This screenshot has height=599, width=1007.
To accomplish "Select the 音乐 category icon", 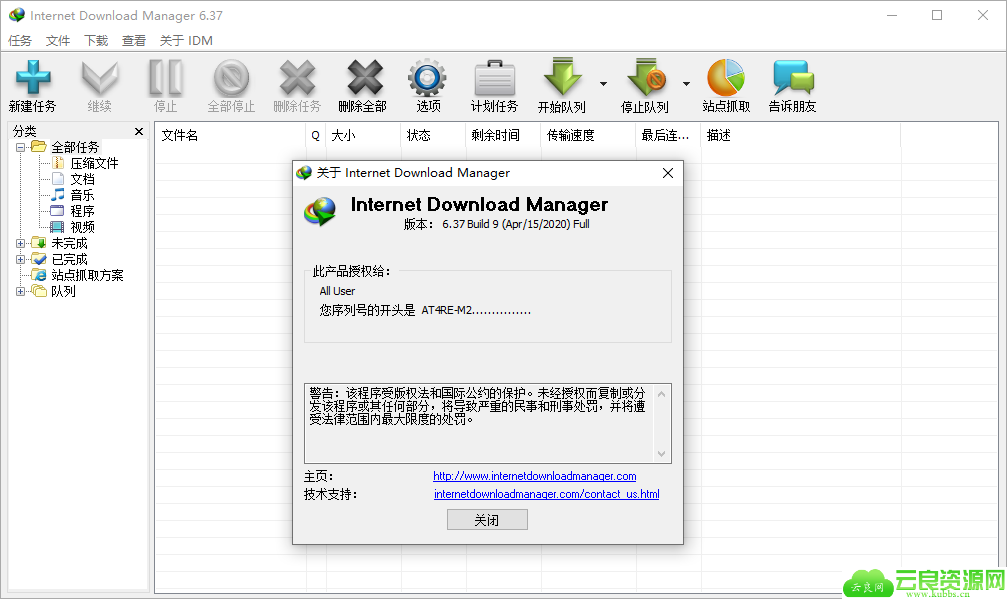I will (58, 195).
